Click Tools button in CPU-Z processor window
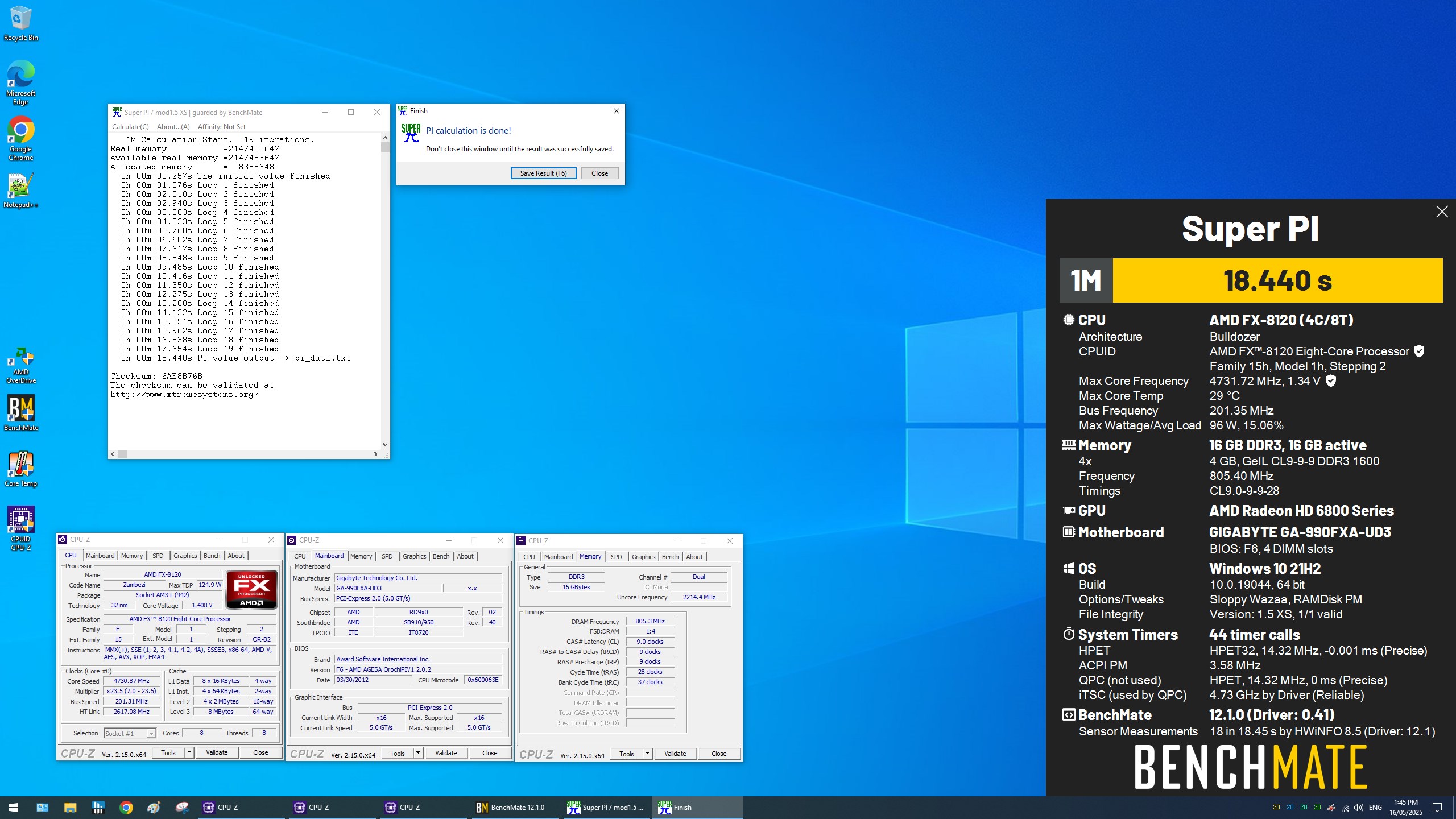 coord(168,752)
